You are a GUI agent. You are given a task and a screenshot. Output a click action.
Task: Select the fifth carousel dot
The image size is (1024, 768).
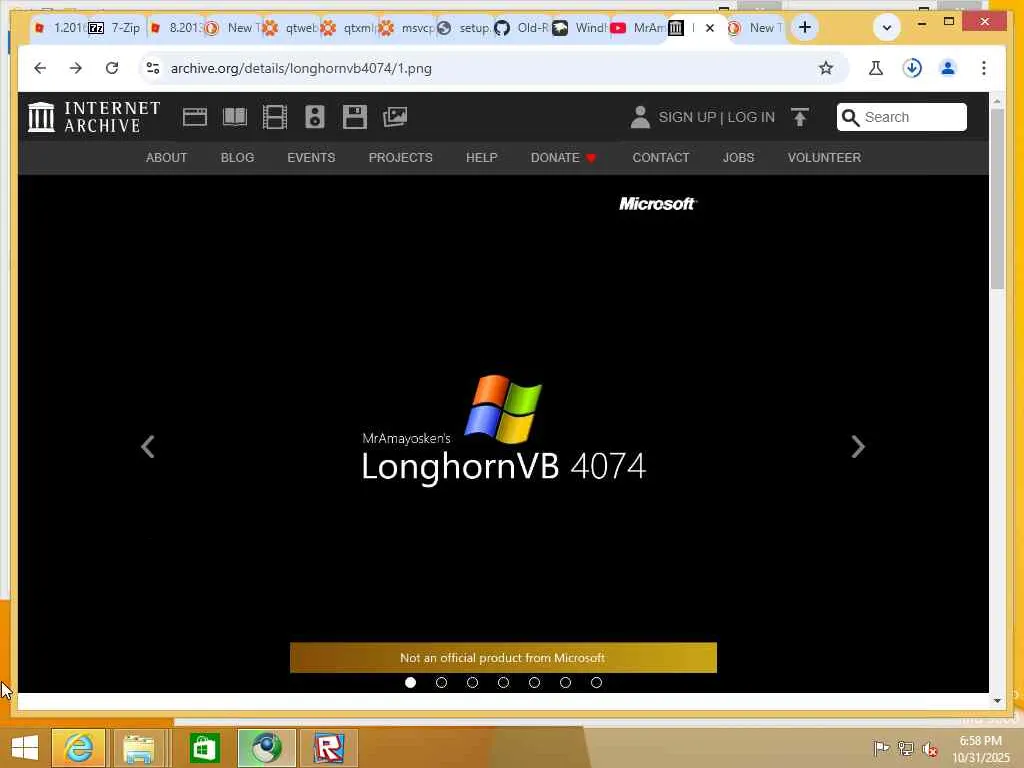coord(534,682)
